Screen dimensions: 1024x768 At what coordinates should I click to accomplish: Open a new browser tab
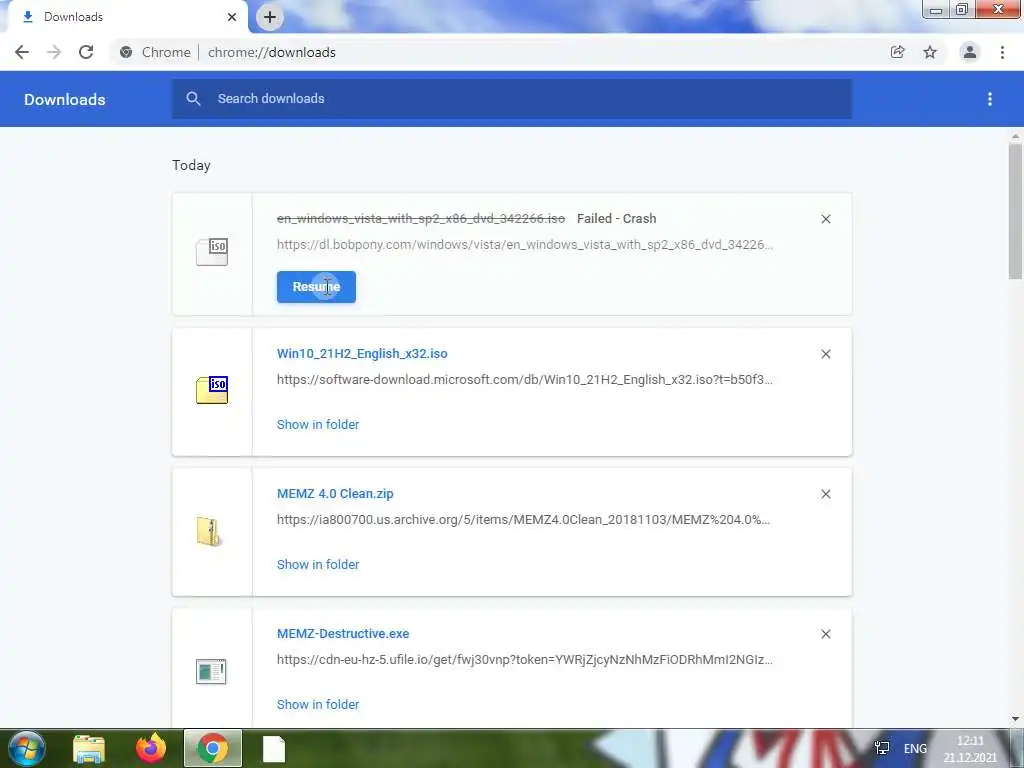point(270,17)
